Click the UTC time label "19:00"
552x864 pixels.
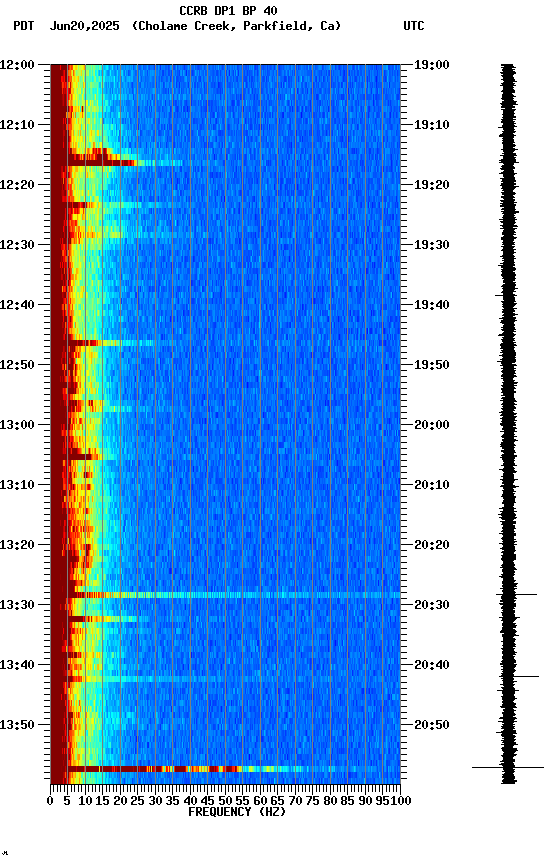(x=432, y=65)
